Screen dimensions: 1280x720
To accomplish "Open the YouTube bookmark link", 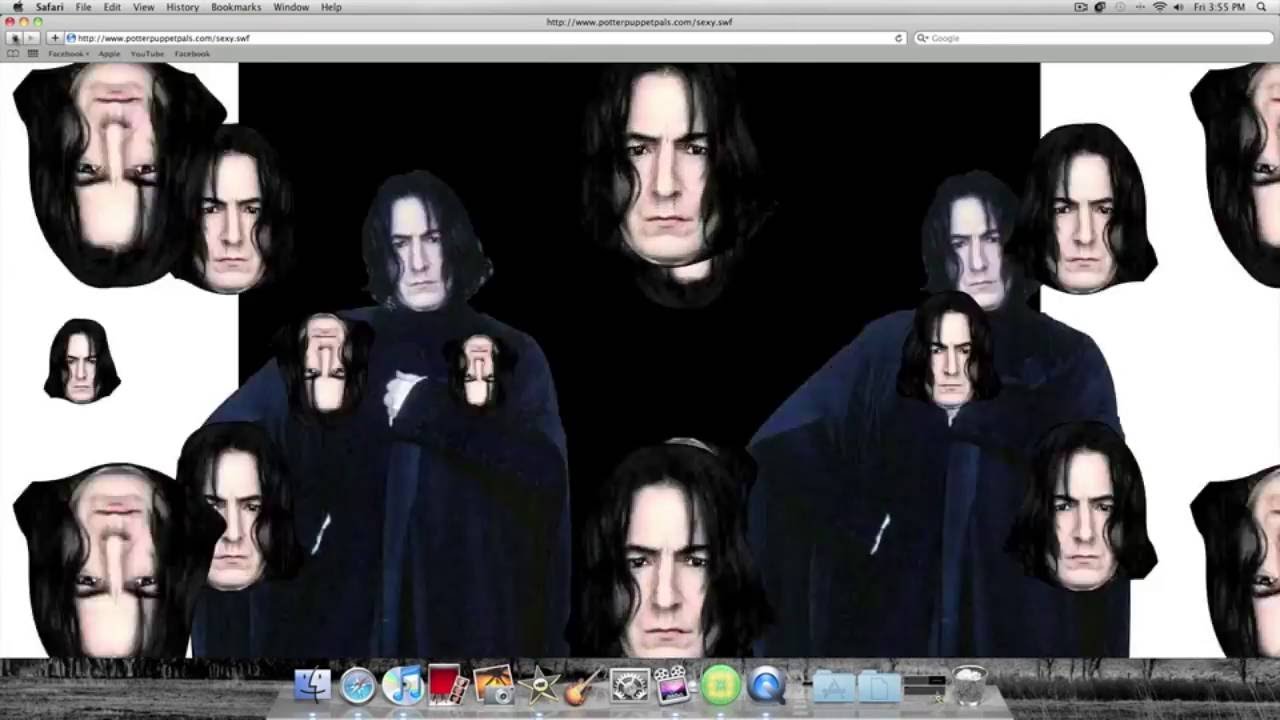I will pos(147,54).
